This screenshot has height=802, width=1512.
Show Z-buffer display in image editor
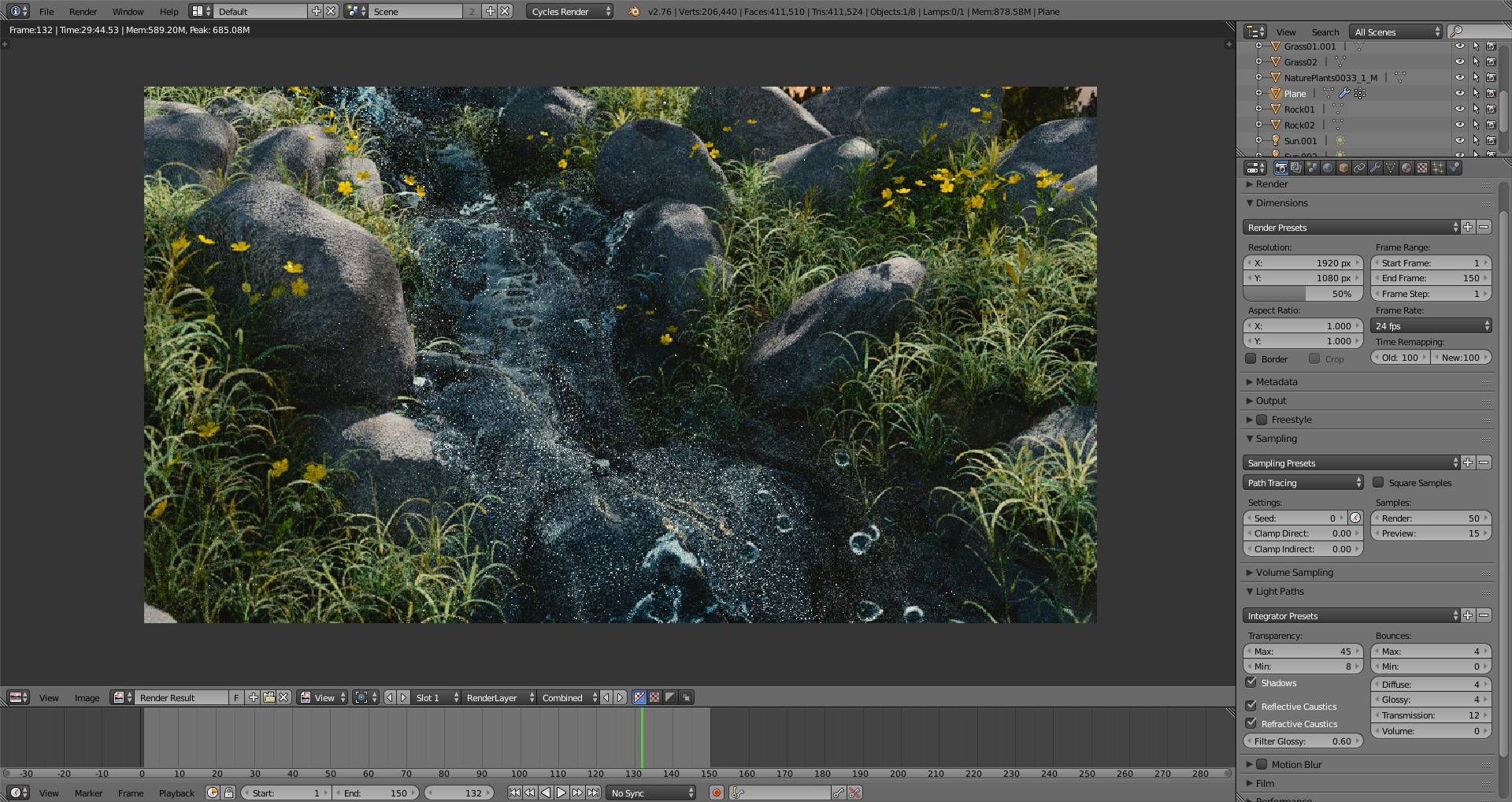point(686,697)
